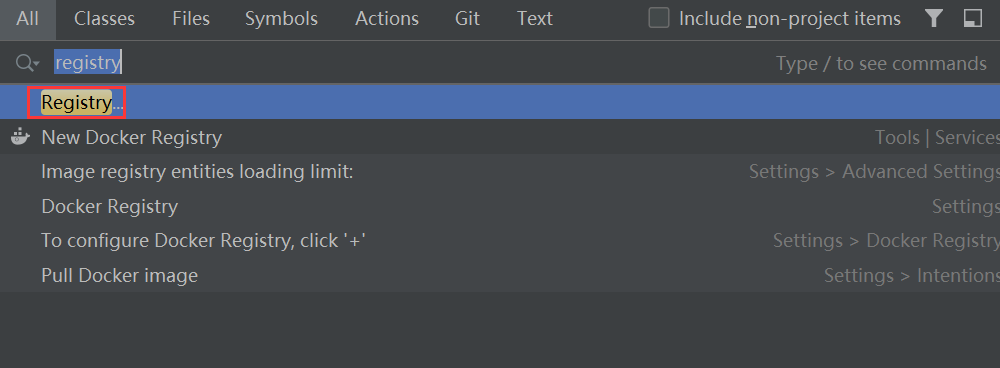The width and height of the screenshot is (1000, 368).
Task: Open results in Find tool window icon
Action: tap(973, 19)
